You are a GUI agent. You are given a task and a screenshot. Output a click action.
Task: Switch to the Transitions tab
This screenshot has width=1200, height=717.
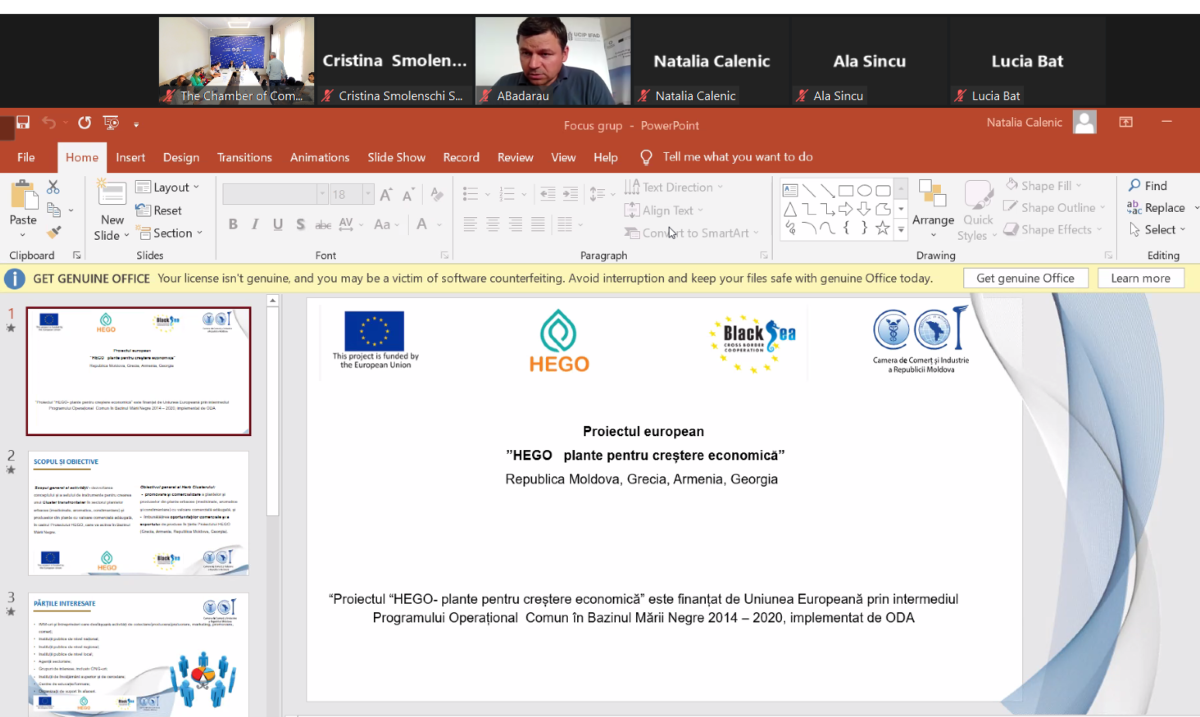[244, 157]
